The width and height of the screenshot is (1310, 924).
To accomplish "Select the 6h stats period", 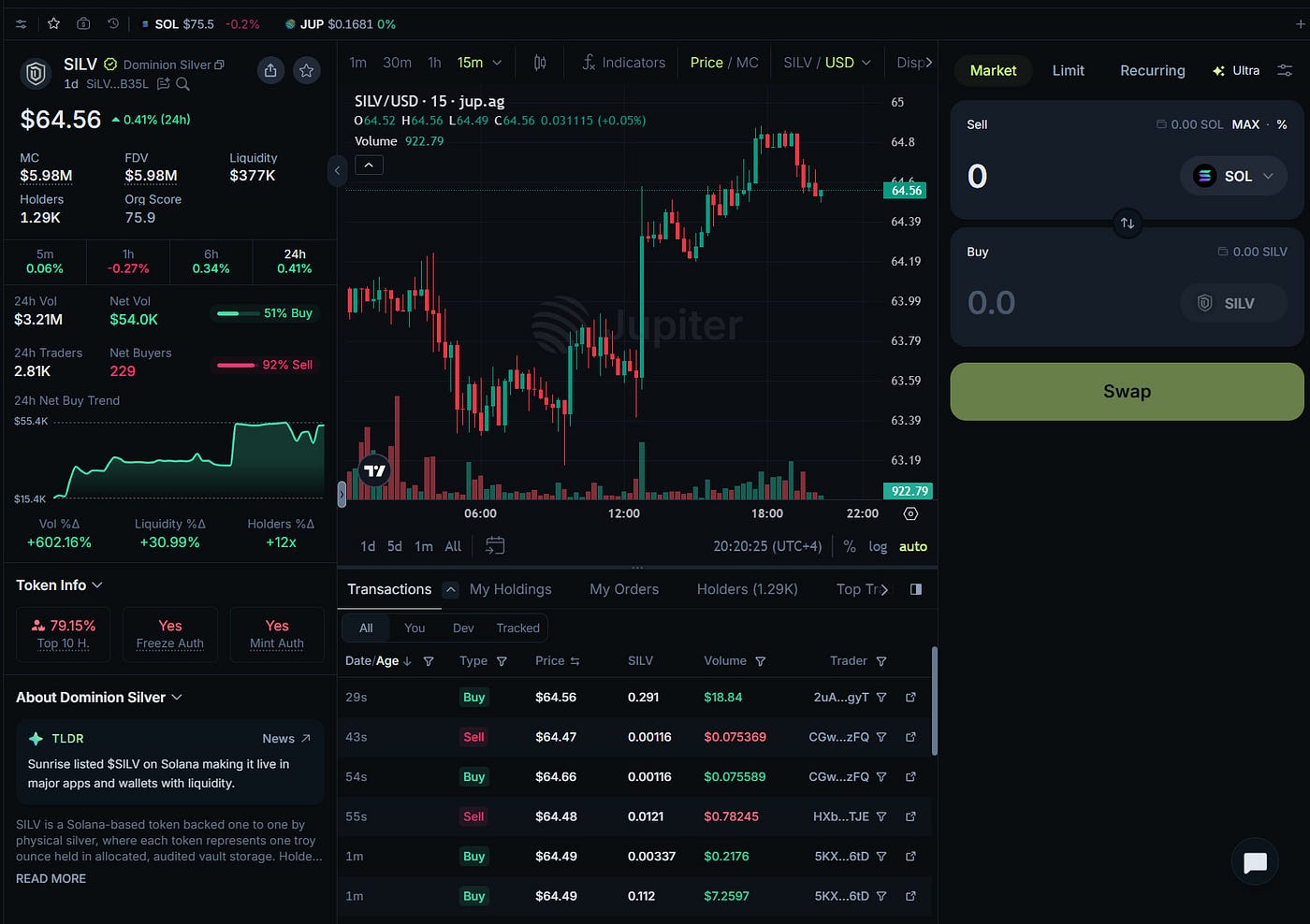I will [x=211, y=261].
